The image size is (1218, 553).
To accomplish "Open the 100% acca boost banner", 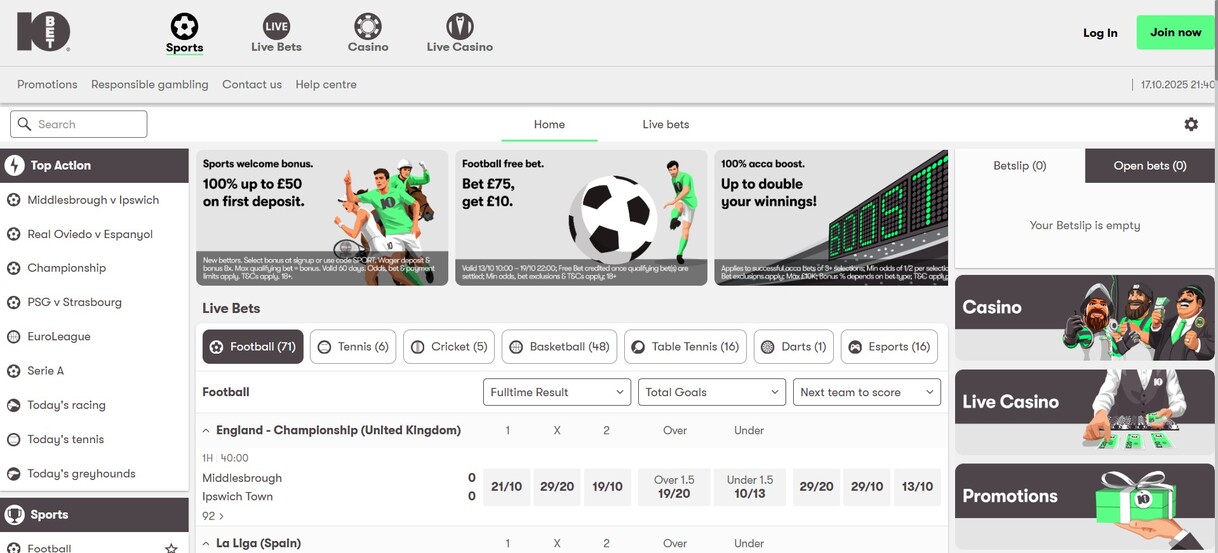I will (x=831, y=218).
